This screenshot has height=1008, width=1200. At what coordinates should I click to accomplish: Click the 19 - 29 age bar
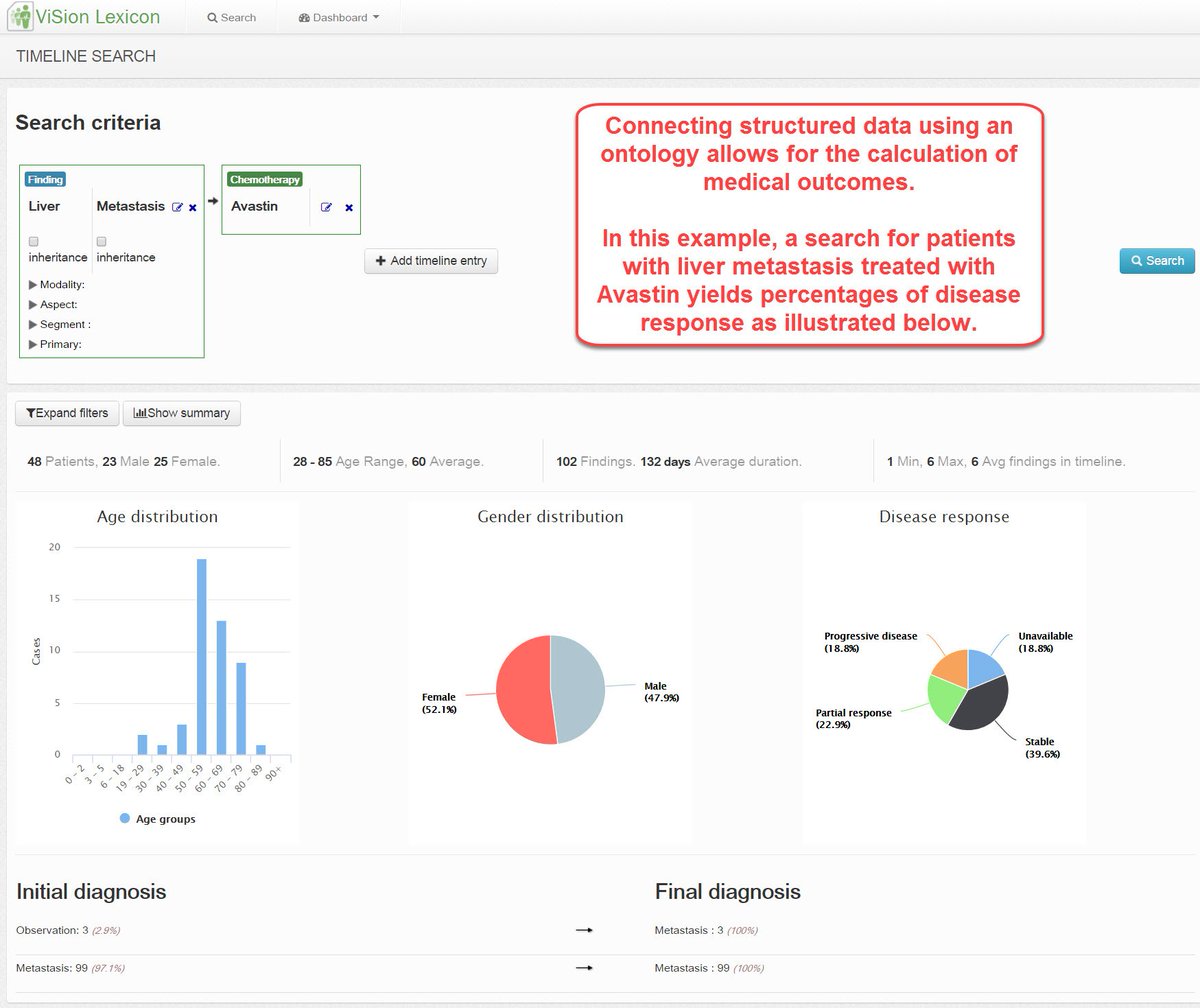[x=142, y=744]
